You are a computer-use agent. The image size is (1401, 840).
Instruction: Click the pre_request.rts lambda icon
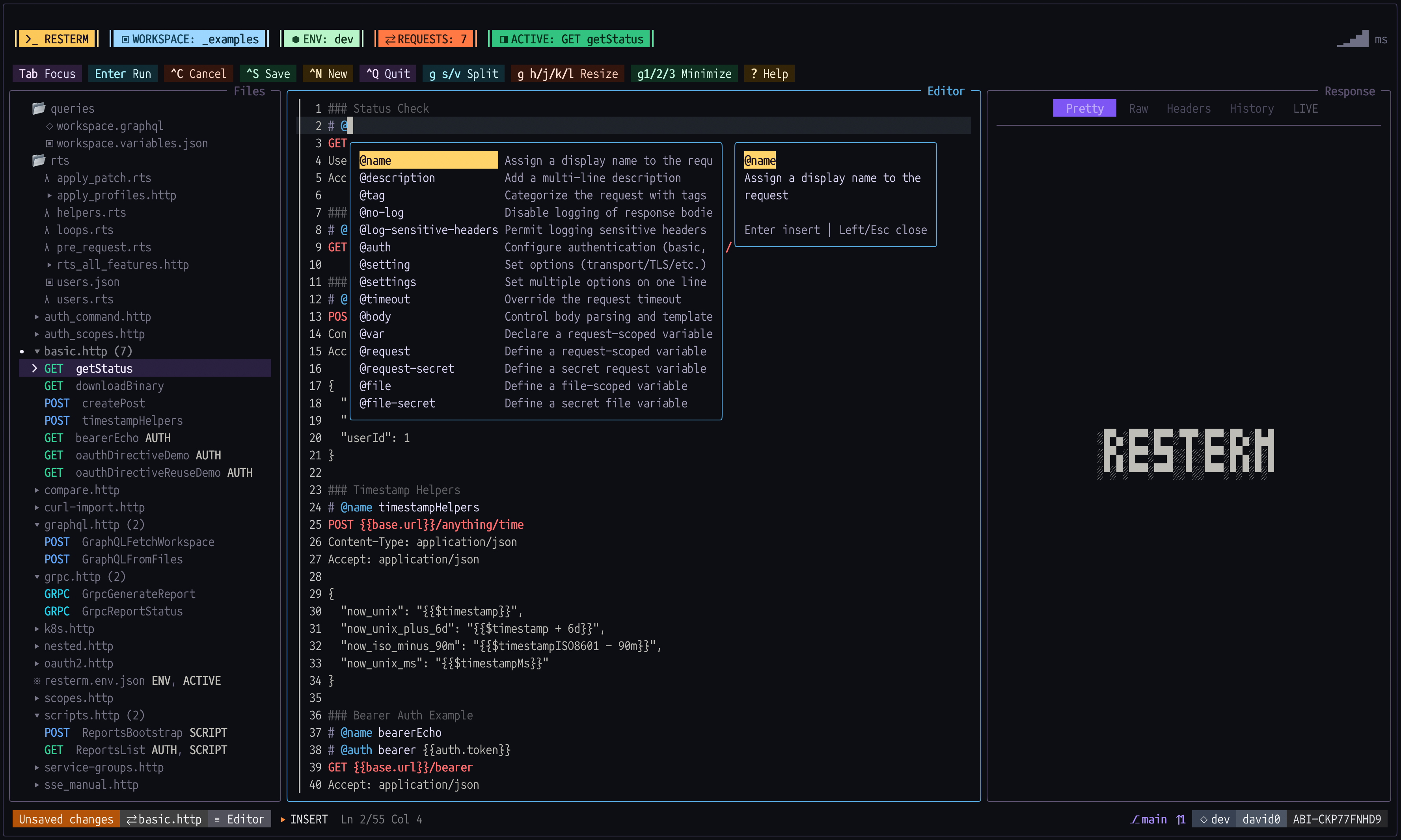pos(47,247)
